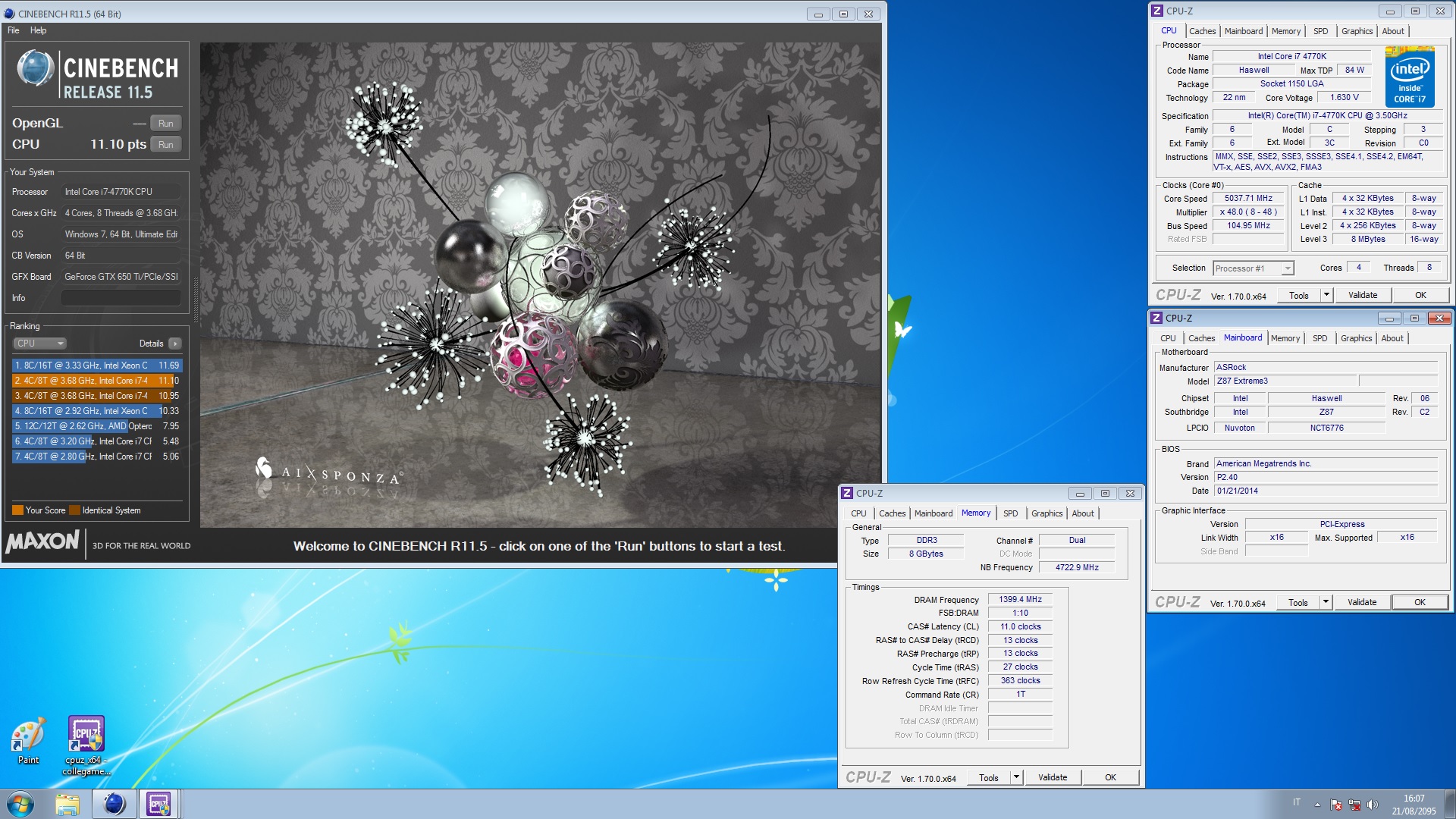
Task: Click the Your Score orange swatch
Action: click(17, 510)
